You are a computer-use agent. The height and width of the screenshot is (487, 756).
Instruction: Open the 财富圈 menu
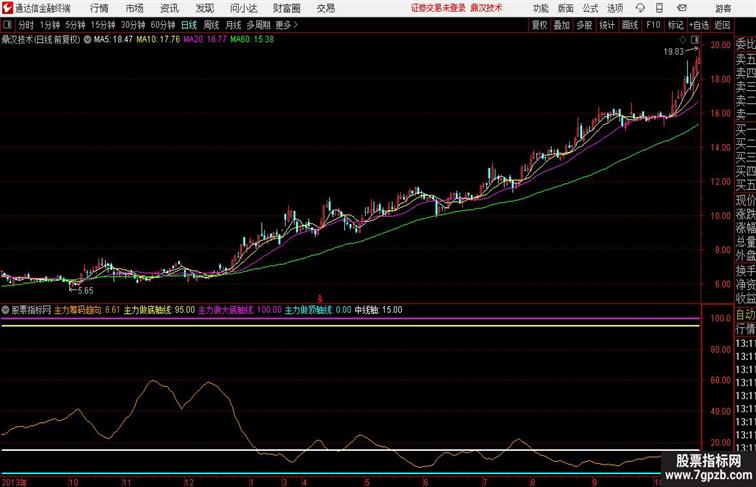pos(286,8)
